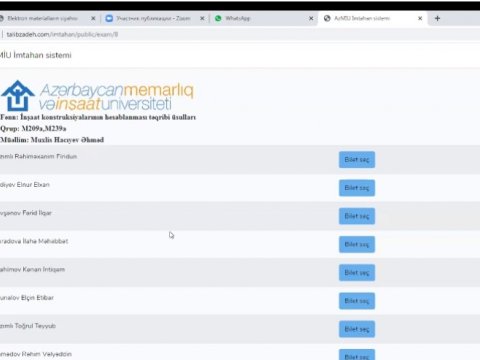Choose ticket for Kənan İntiqam

pyautogui.click(x=357, y=273)
